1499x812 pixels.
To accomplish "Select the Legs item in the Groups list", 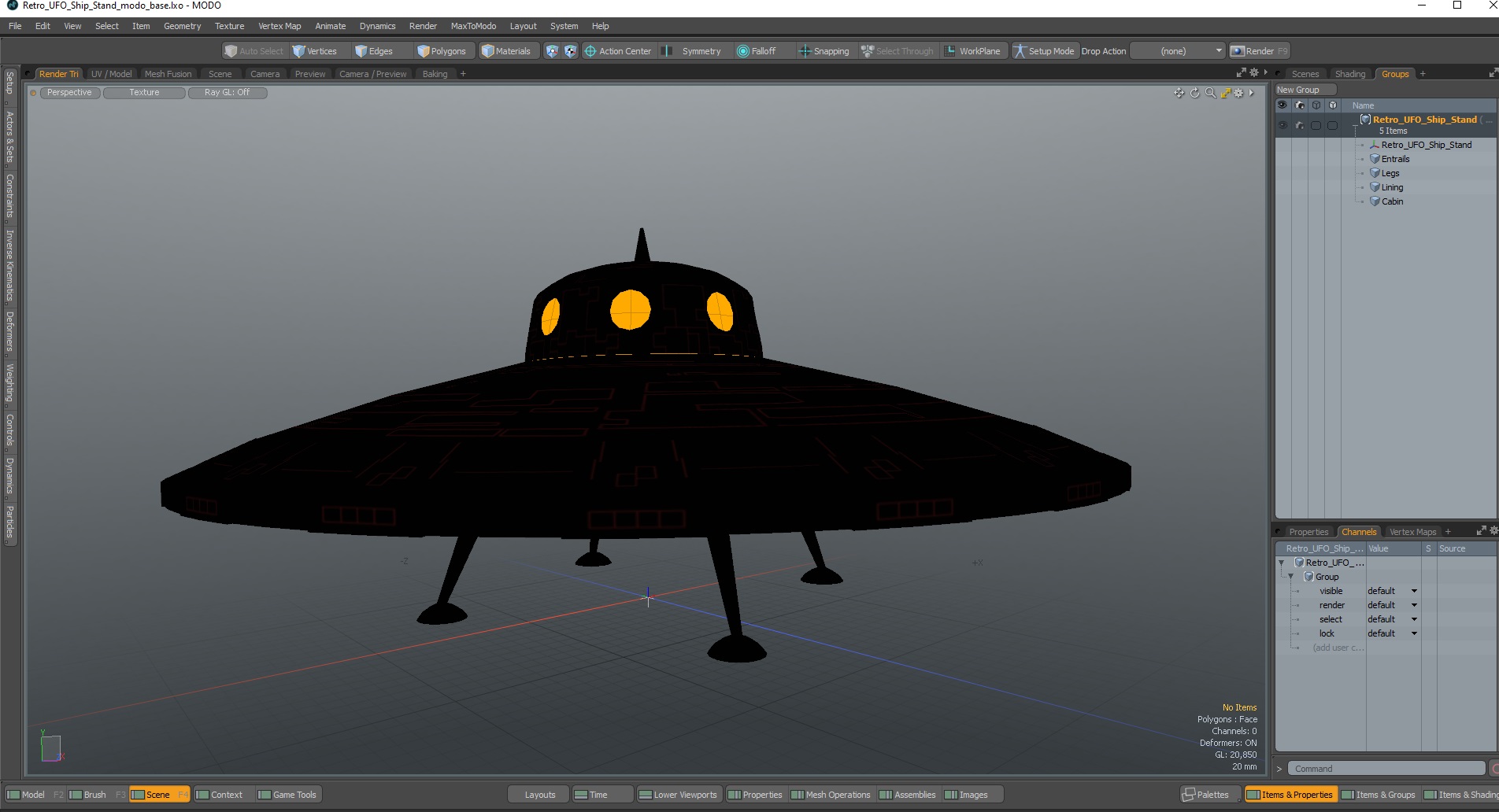I will (x=1390, y=173).
